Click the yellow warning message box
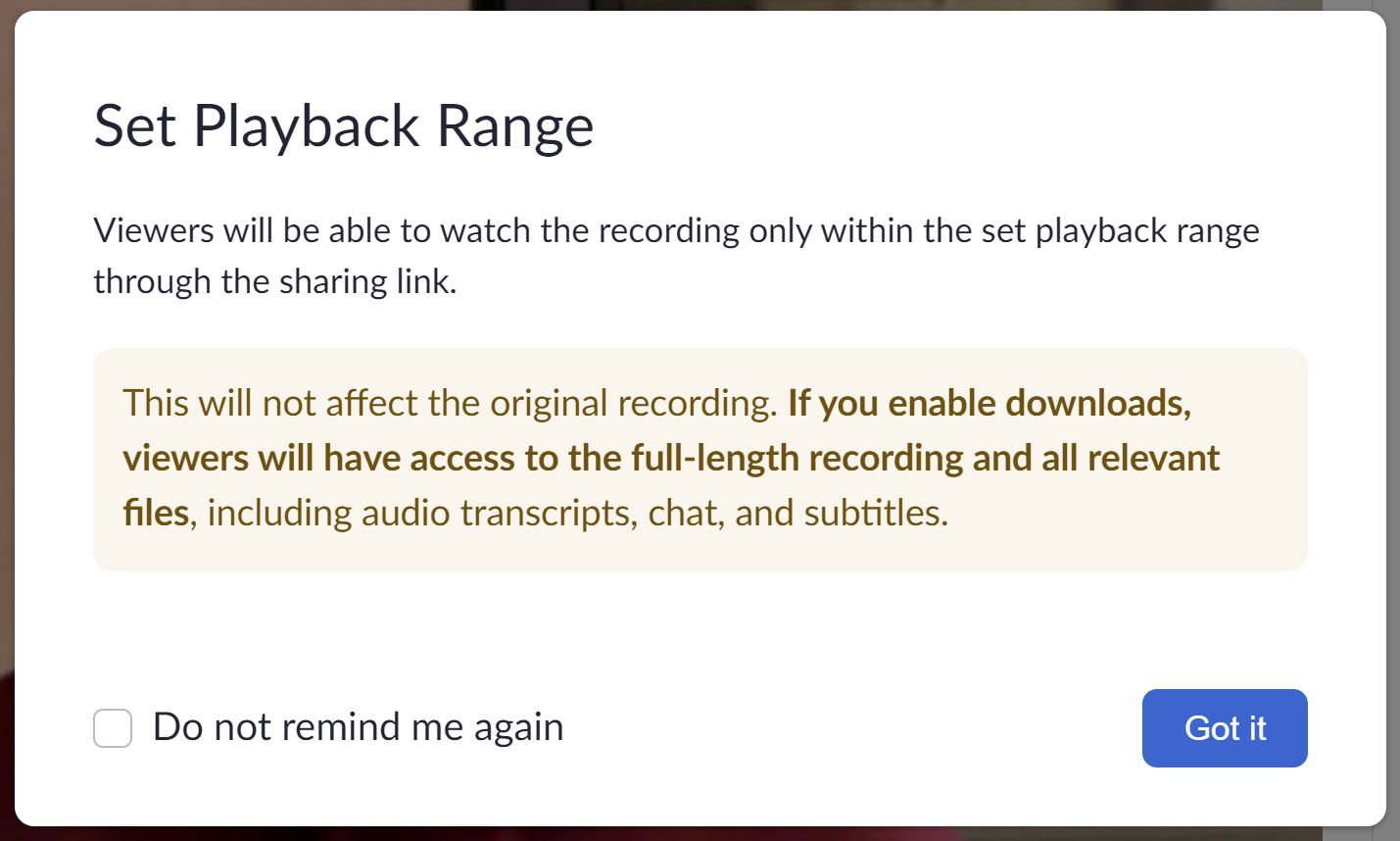This screenshot has height=841, width=1400. click(x=699, y=458)
